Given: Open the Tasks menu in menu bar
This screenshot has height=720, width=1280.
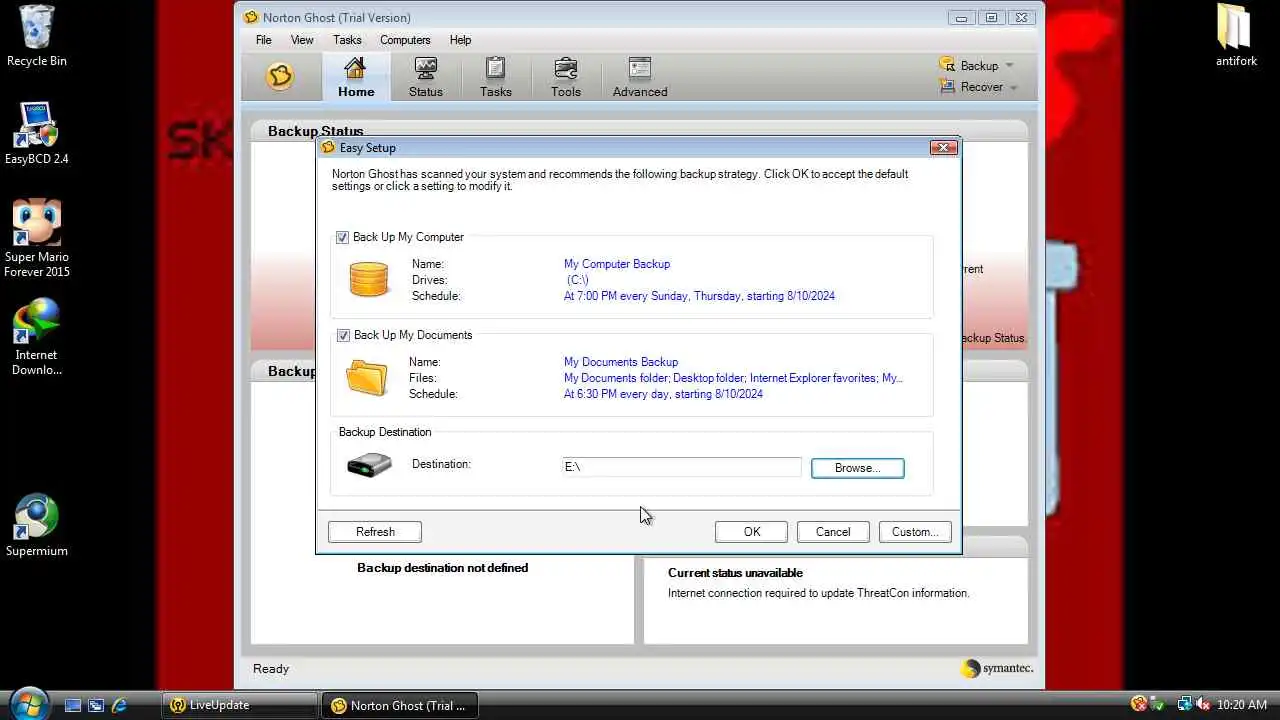Looking at the screenshot, I should pyautogui.click(x=347, y=40).
